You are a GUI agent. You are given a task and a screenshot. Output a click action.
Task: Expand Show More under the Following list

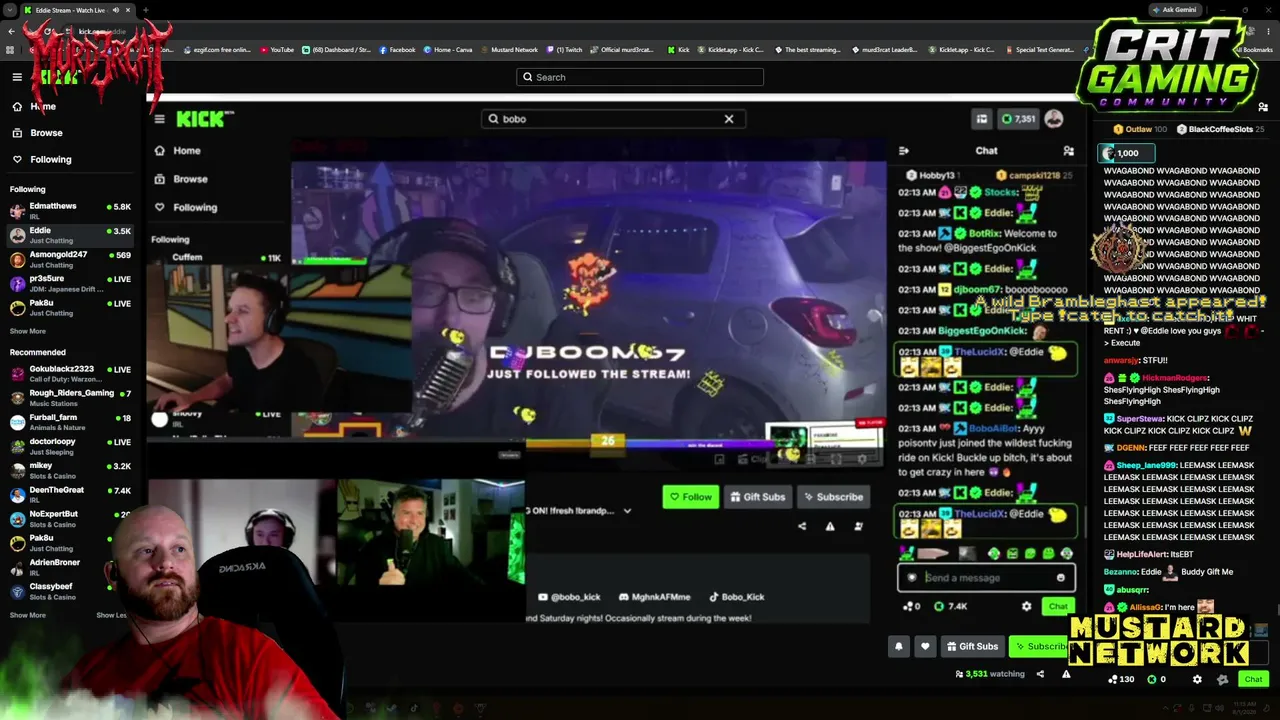click(28, 331)
